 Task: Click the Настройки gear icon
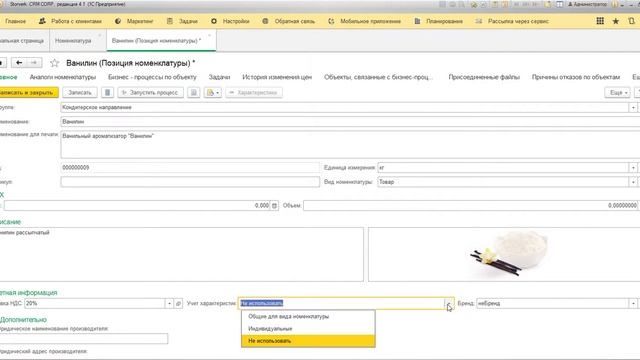(214, 21)
